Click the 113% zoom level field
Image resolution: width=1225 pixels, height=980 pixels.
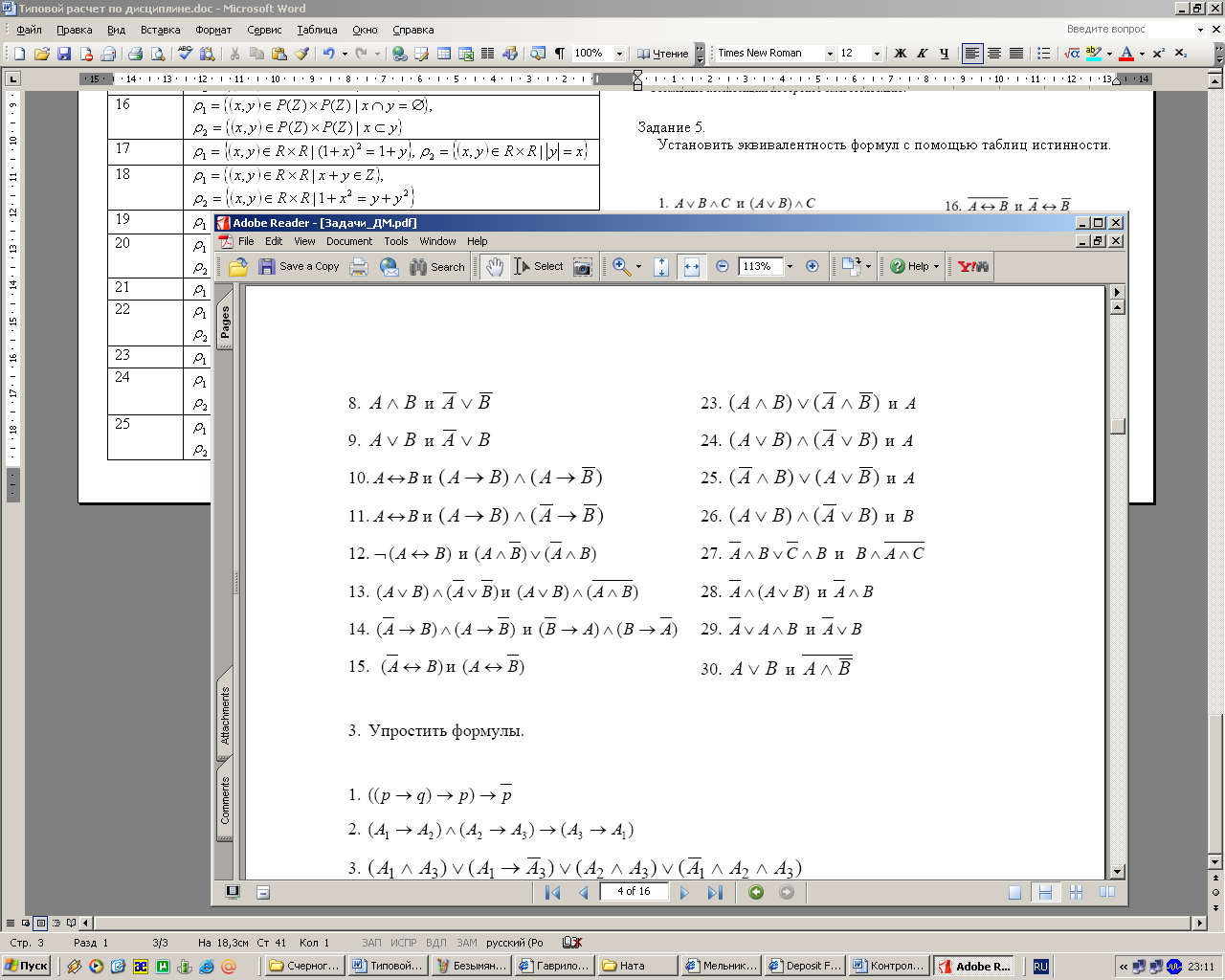tap(760, 267)
